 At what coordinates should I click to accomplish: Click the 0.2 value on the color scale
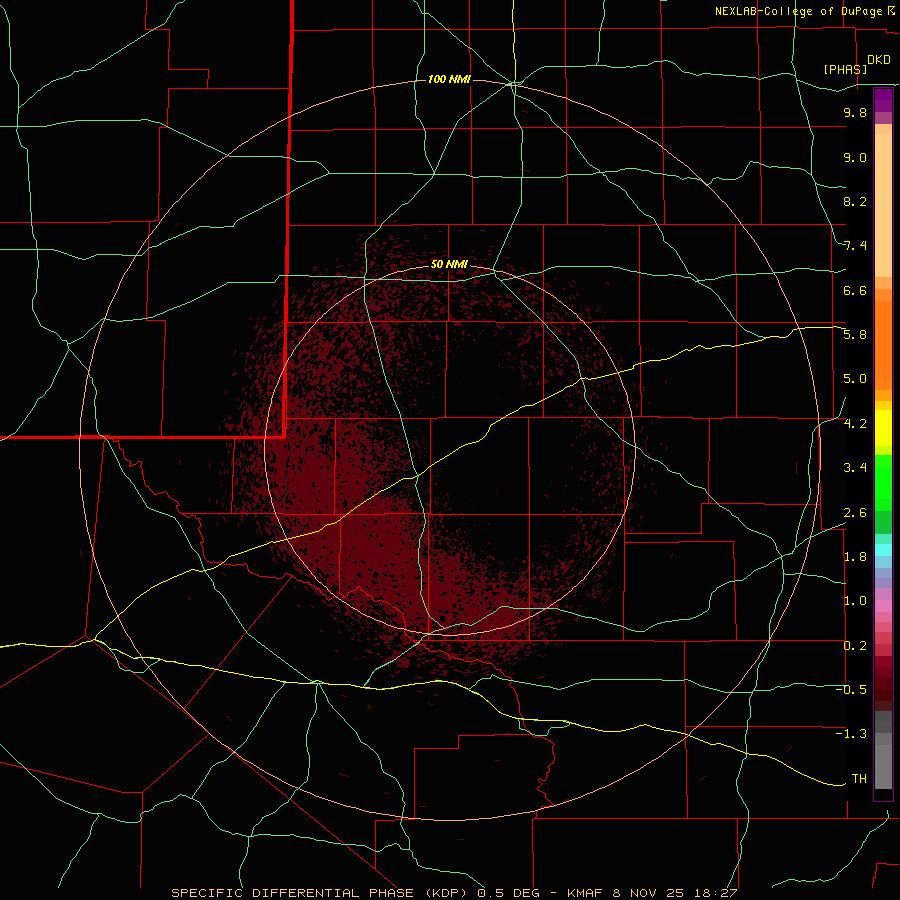point(855,646)
